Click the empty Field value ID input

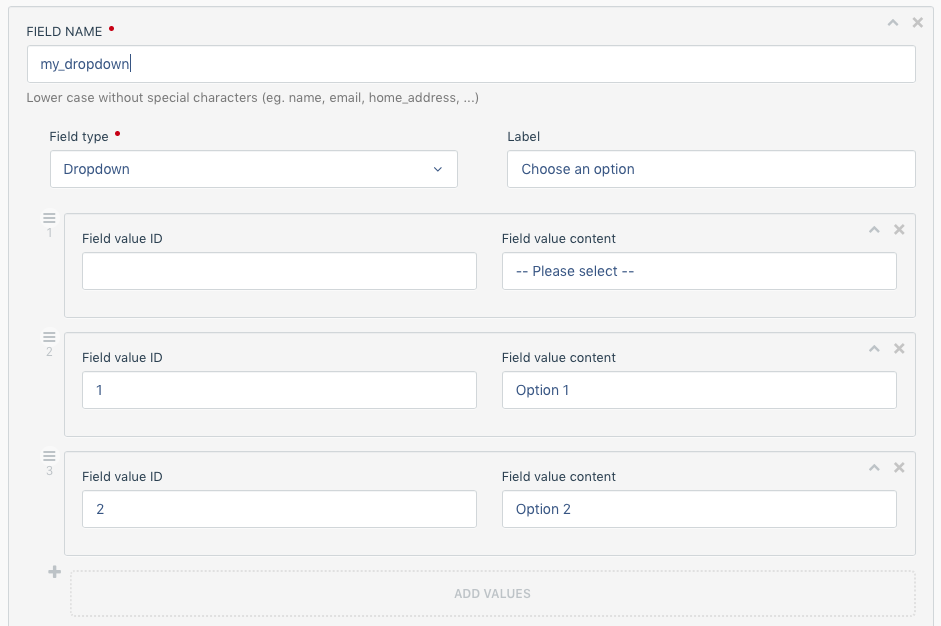279,271
